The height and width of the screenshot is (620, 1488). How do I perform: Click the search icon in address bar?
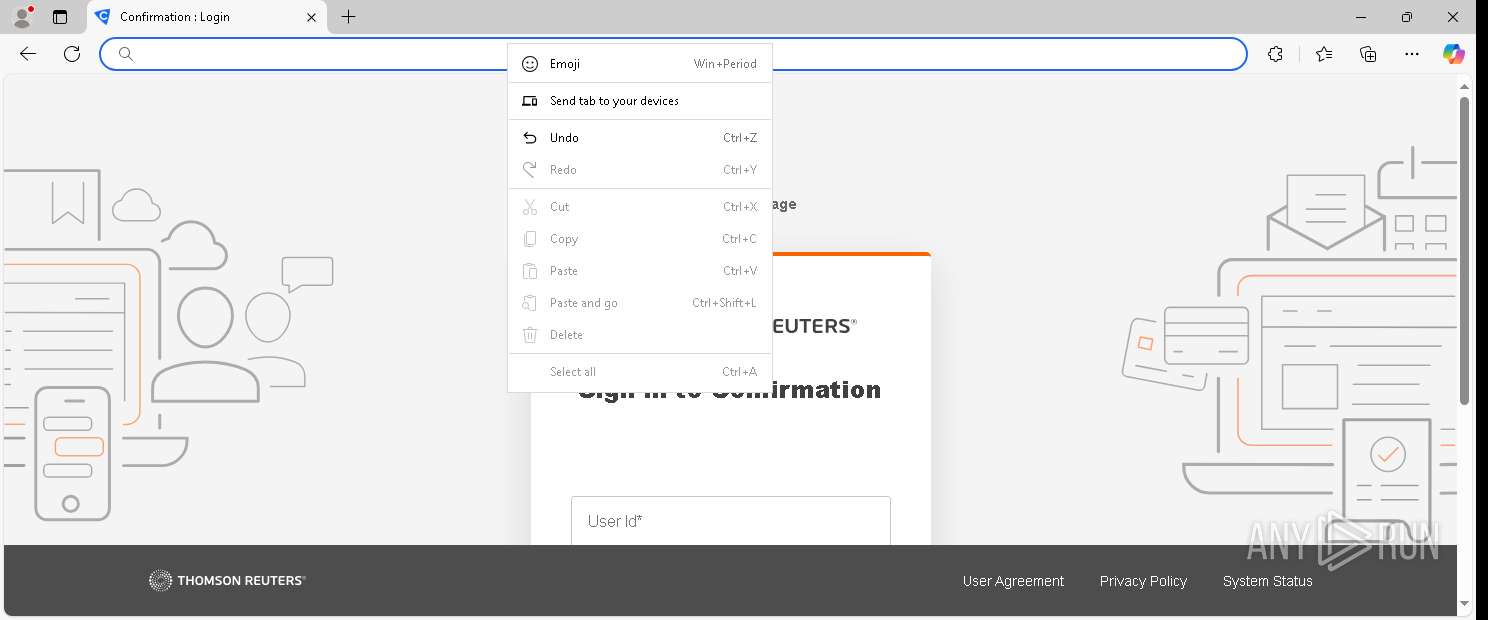(x=126, y=54)
